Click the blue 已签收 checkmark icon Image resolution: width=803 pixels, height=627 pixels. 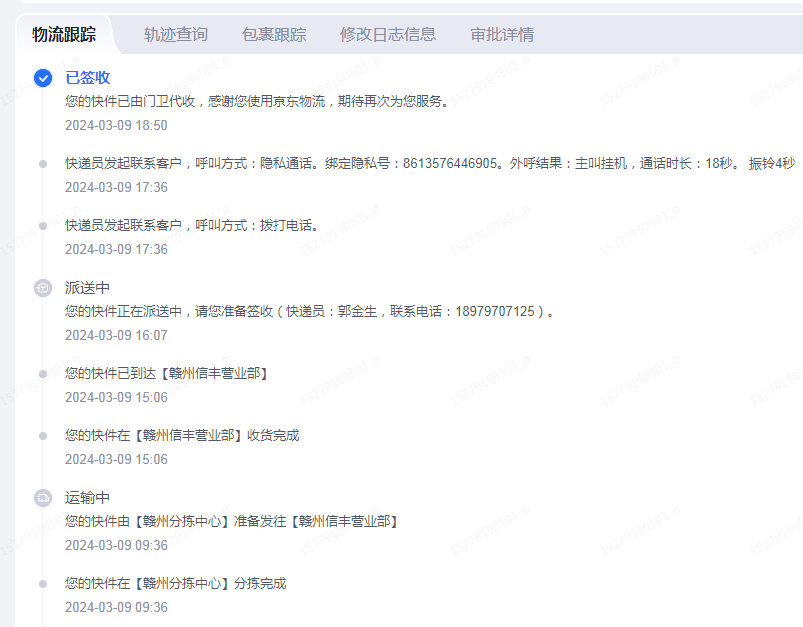click(43, 78)
